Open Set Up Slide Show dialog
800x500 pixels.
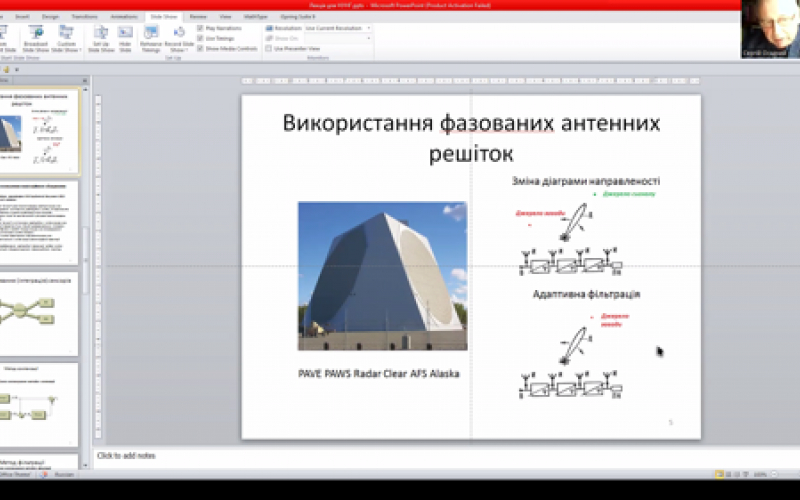click(101, 39)
